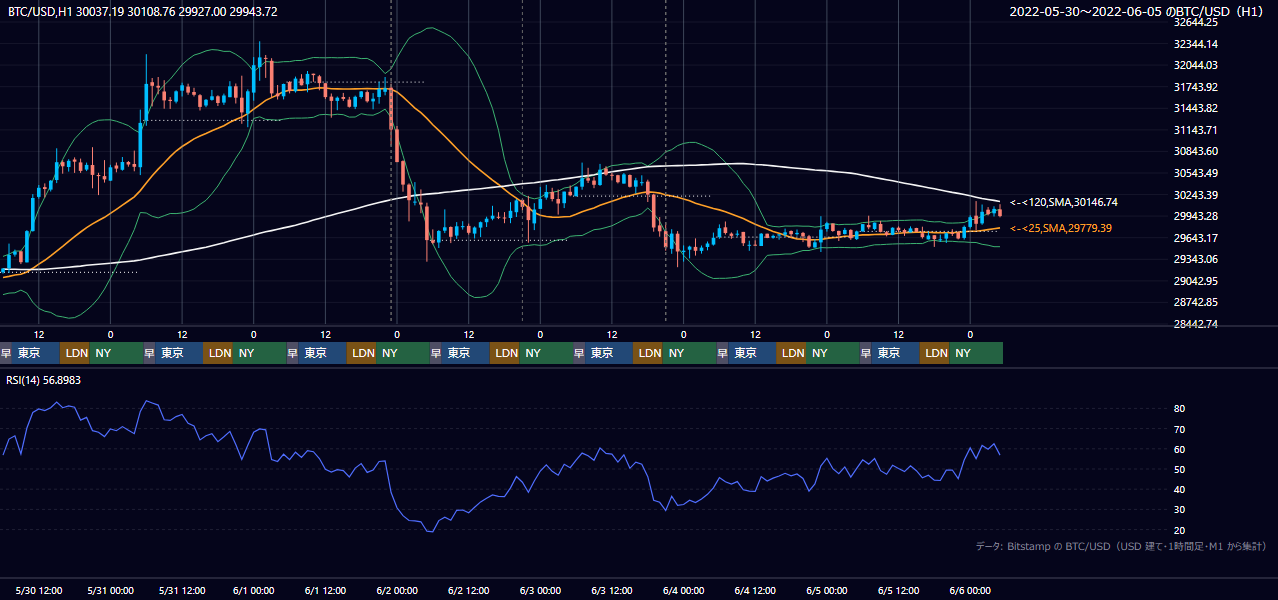
Task: Click the 6/2 00:00 time axis label
Action: (x=397, y=590)
